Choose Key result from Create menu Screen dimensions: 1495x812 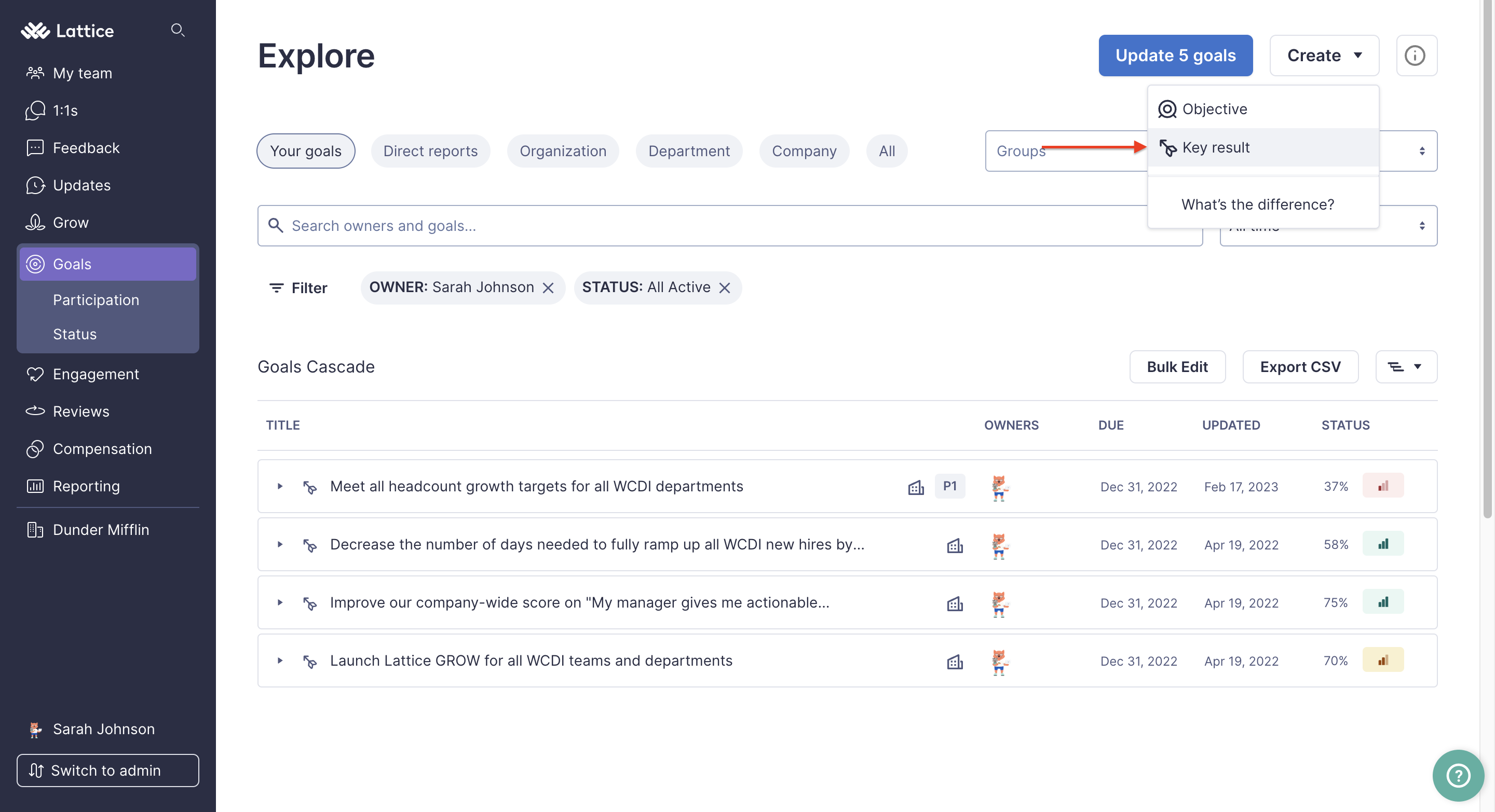pyautogui.click(x=1263, y=147)
